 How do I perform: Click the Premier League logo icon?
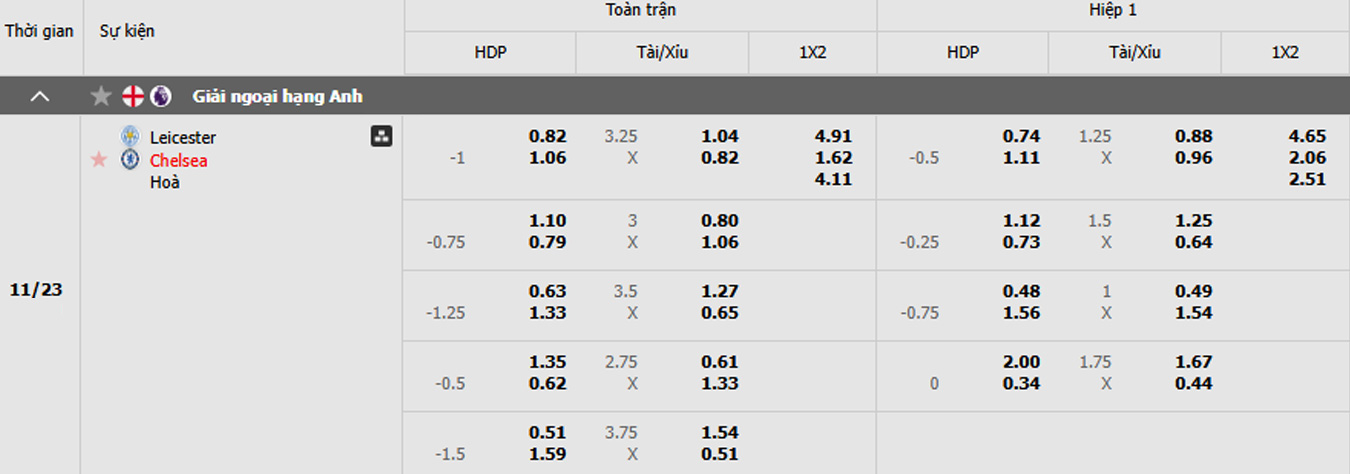(160, 97)
